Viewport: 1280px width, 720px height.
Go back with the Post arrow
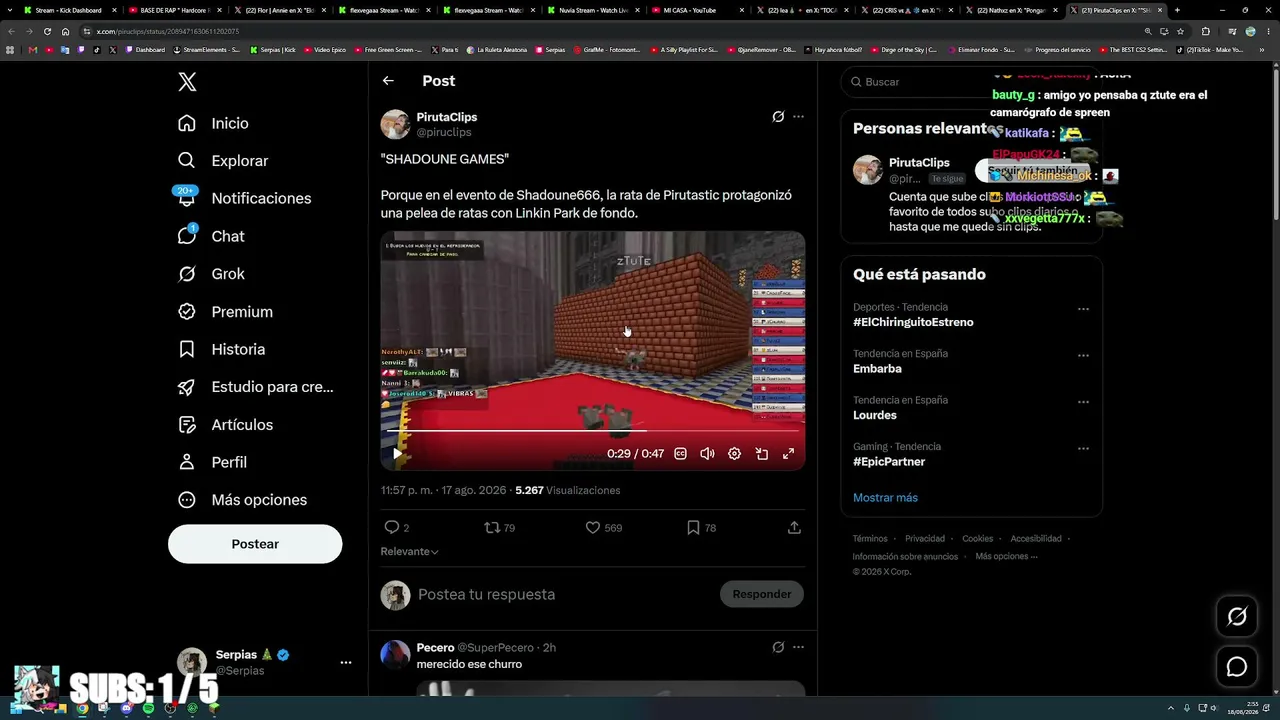coord(388,81)
